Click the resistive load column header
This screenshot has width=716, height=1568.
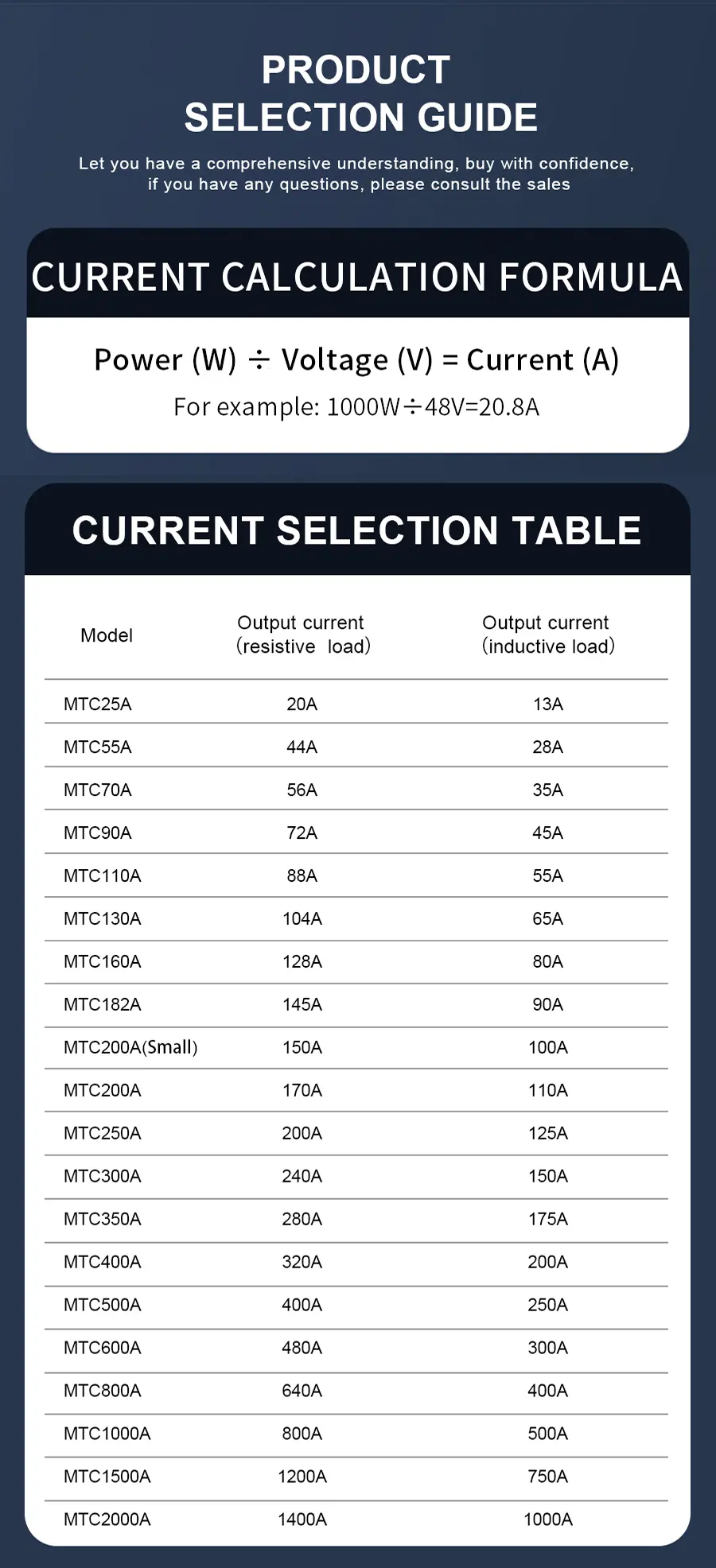[302, 635]
